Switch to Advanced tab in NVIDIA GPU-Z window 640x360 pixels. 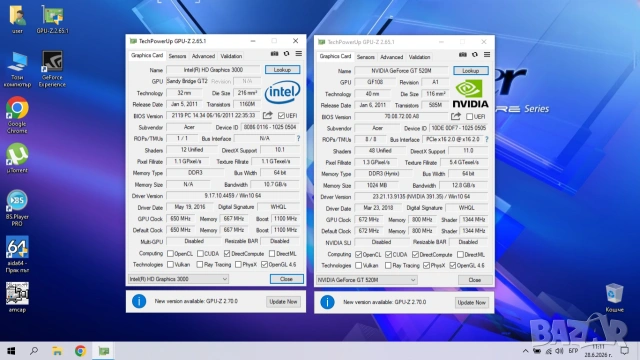pos(391,57)
